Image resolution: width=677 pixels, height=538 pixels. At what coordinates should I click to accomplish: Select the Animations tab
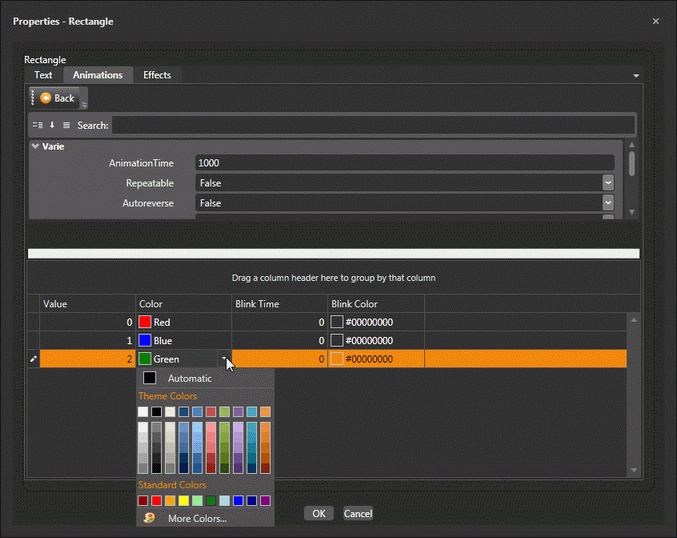[x=98, y=75]
